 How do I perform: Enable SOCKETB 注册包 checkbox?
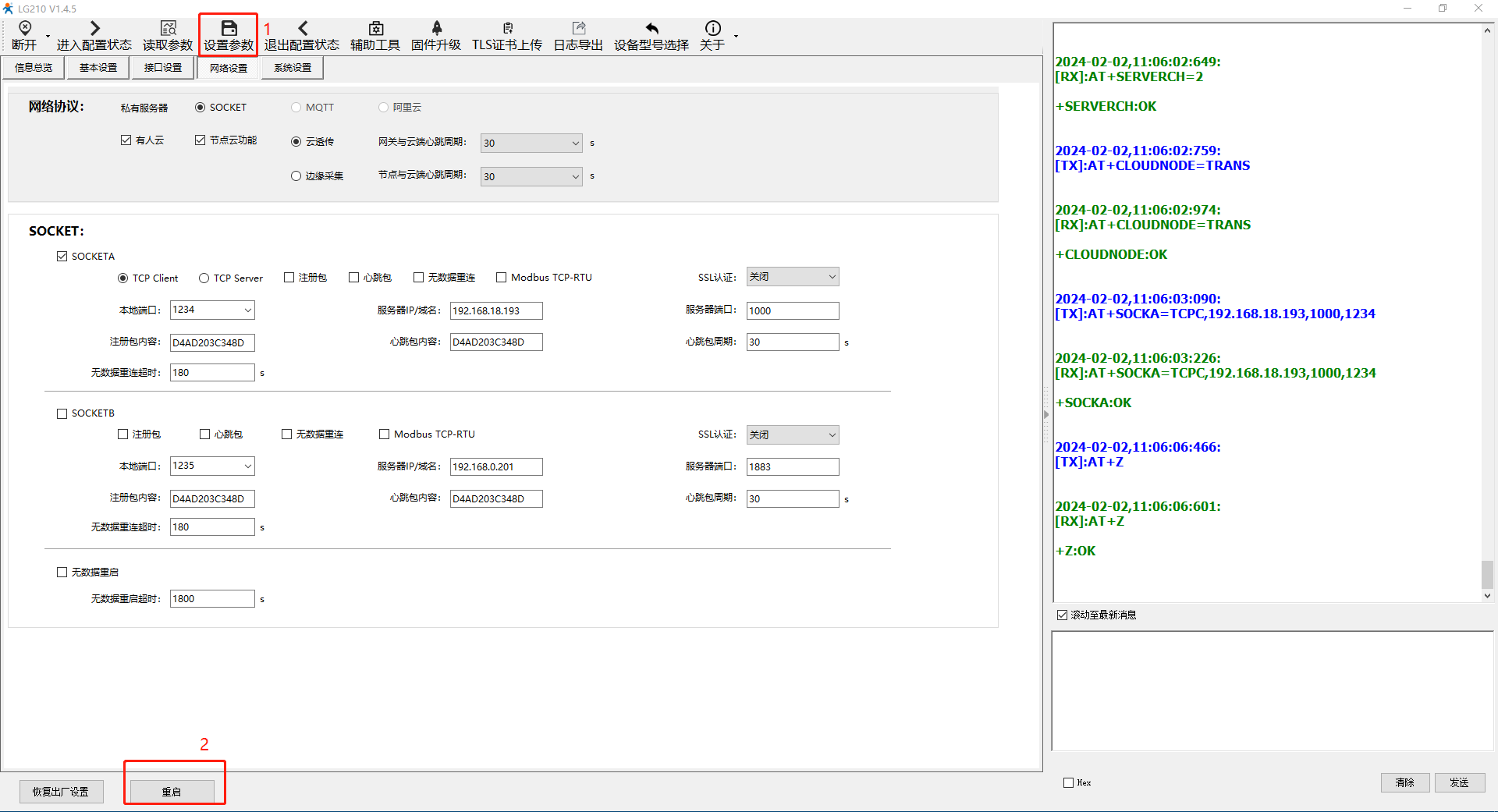pos(123,434)
